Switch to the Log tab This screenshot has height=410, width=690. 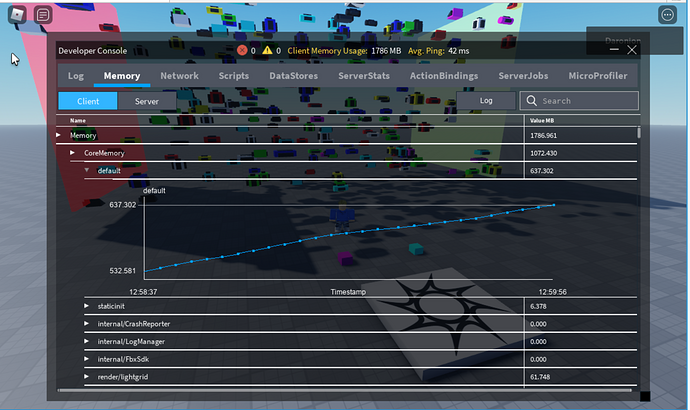[x=76, y=76]
